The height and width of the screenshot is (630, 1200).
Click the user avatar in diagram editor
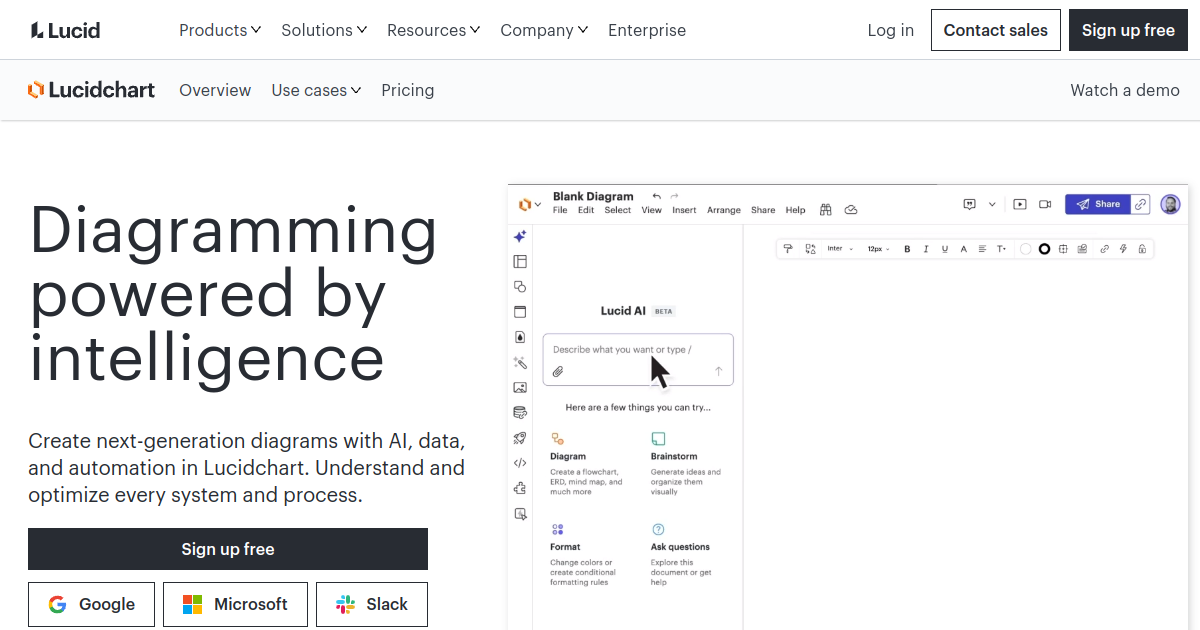[1170, 204]
